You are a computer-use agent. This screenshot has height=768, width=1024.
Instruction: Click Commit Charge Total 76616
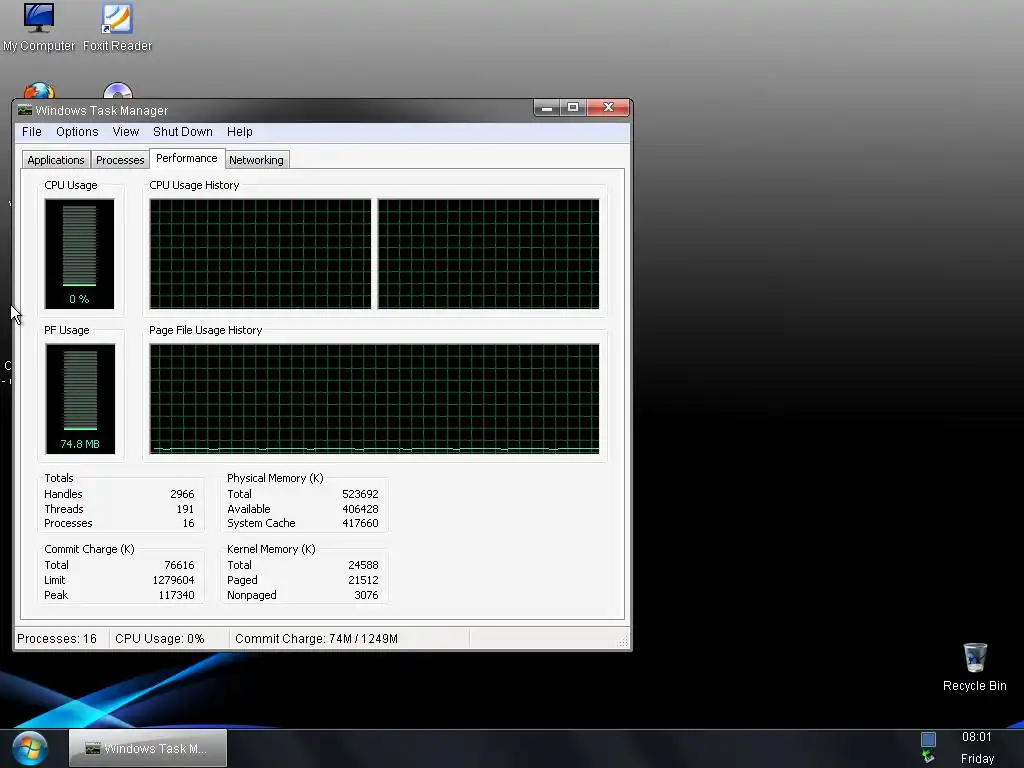coord(179,565)
